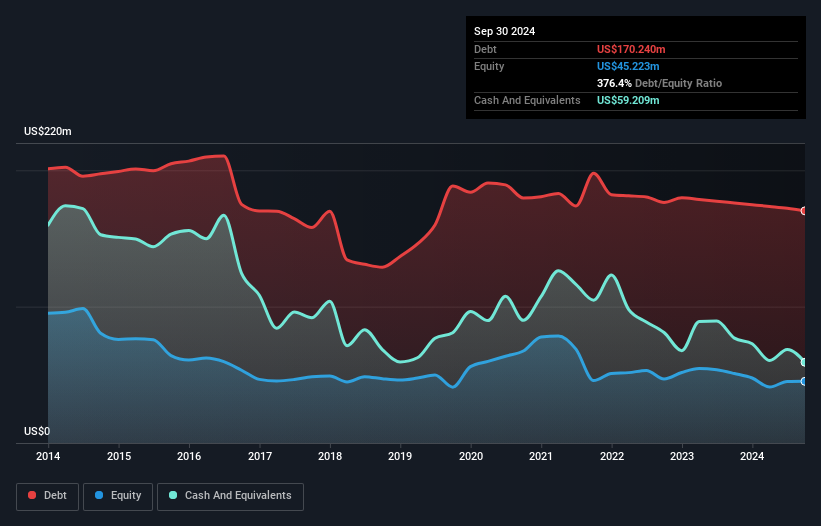Click the 2017 x-axis label
This screenshot has width=821, height=526.
260,456
